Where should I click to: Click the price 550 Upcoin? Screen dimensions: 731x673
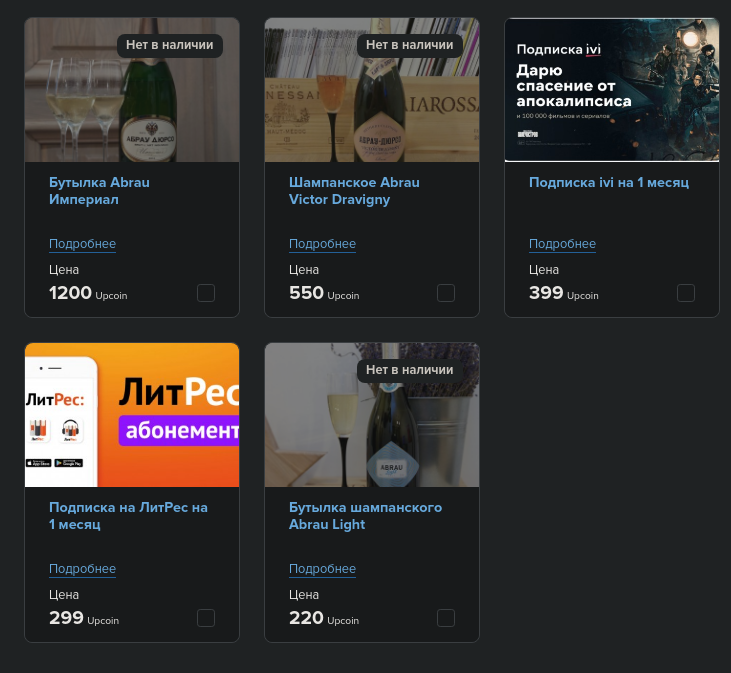324,293
